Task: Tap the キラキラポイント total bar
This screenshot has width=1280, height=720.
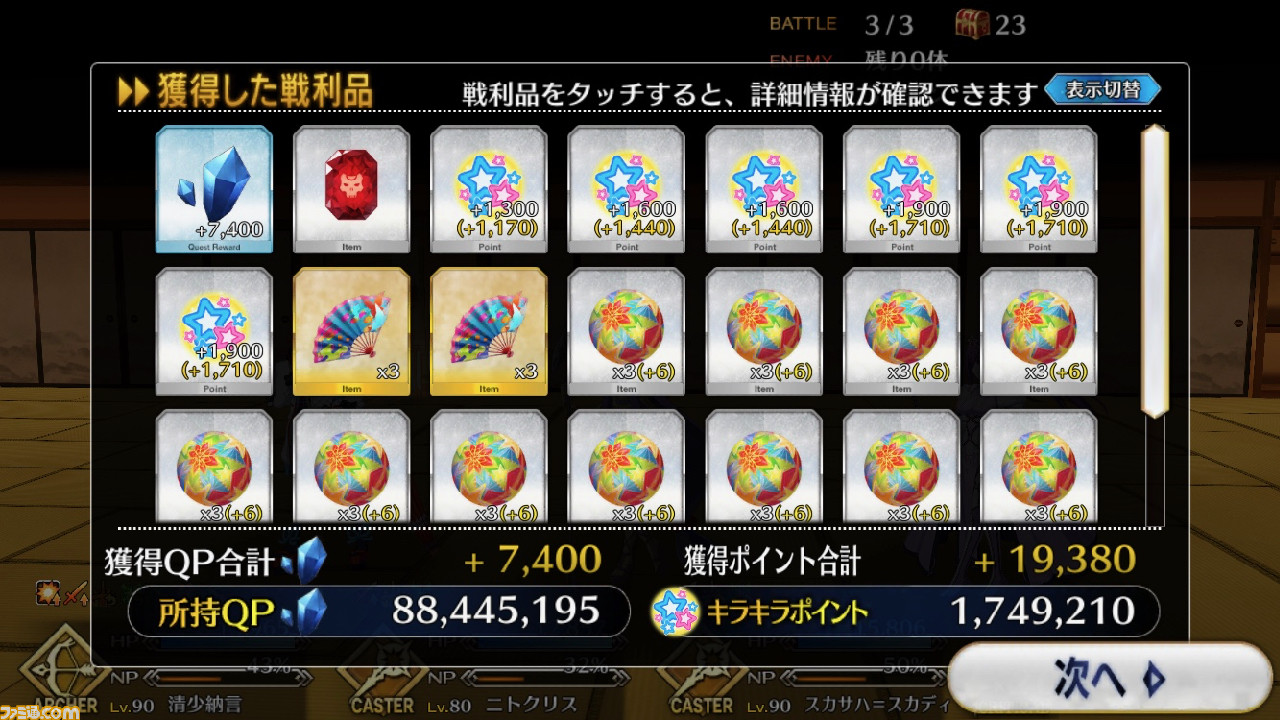Action: pos(905,611)
